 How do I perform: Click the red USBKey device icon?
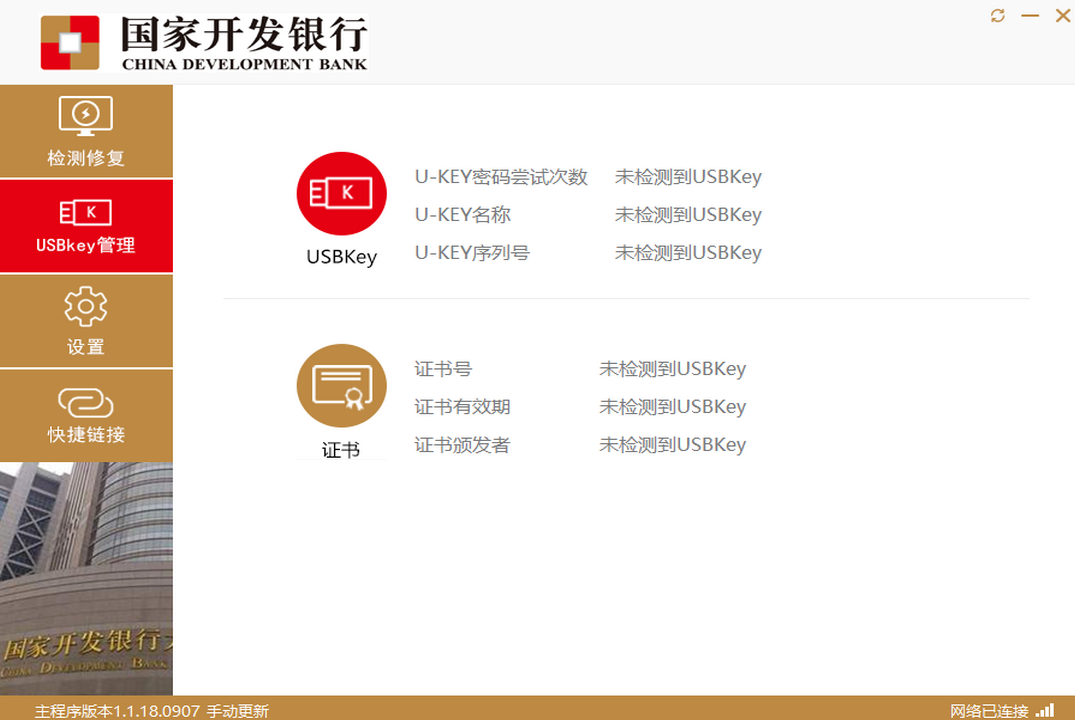coord(341,195)
